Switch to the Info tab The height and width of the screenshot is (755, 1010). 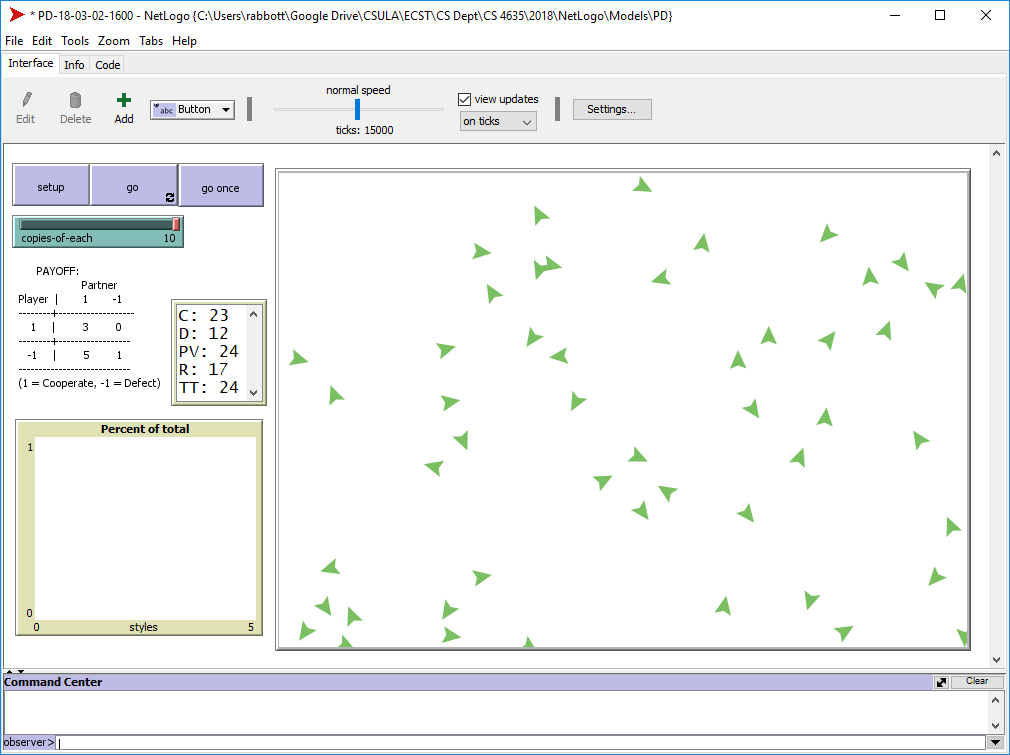coord(74,65)
